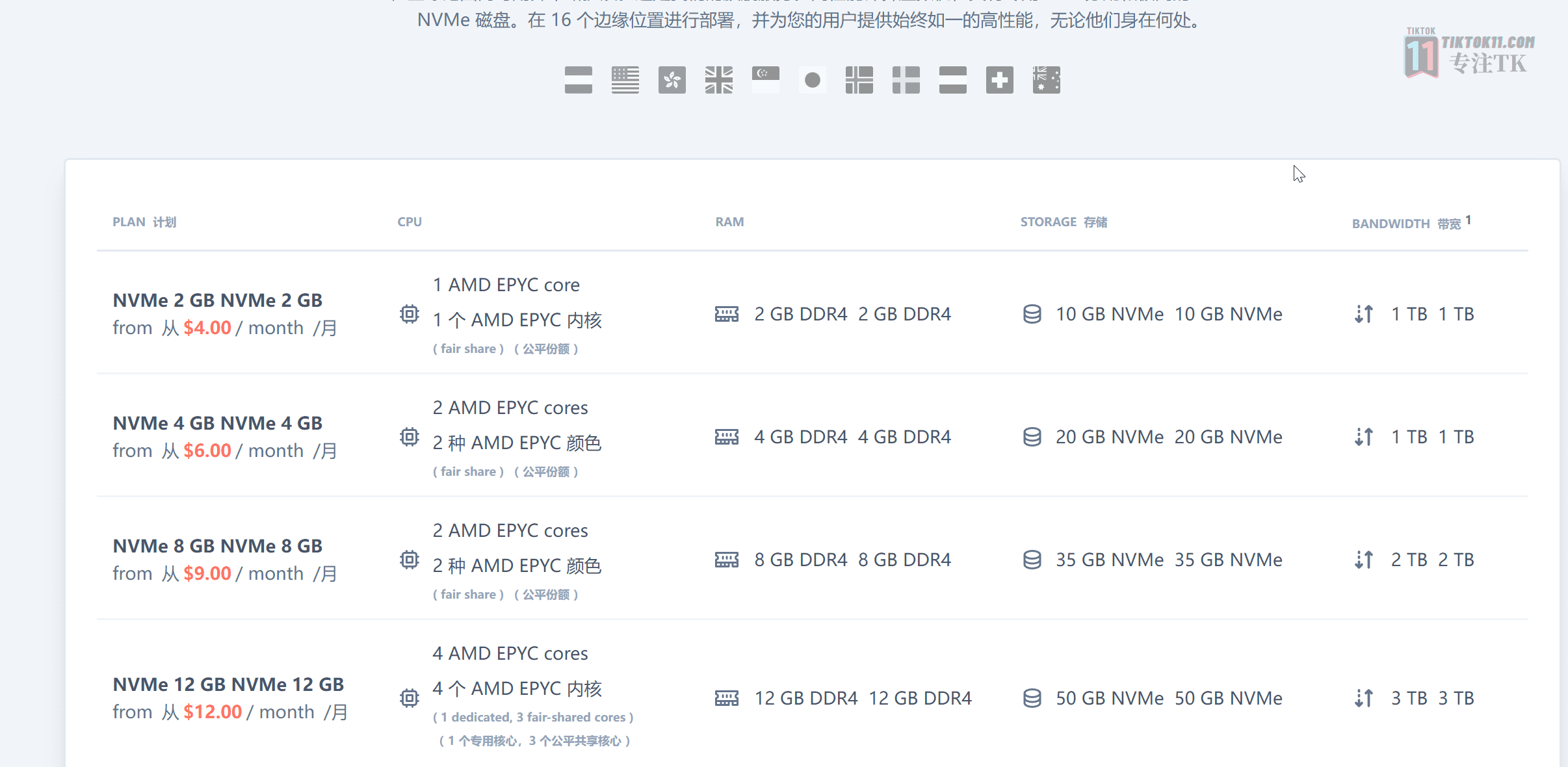The height and width of the screenshot is (767, 1568).
Task: Click '( 公平份额 )' in the NVMe 4 GB row
Action: 546,472
